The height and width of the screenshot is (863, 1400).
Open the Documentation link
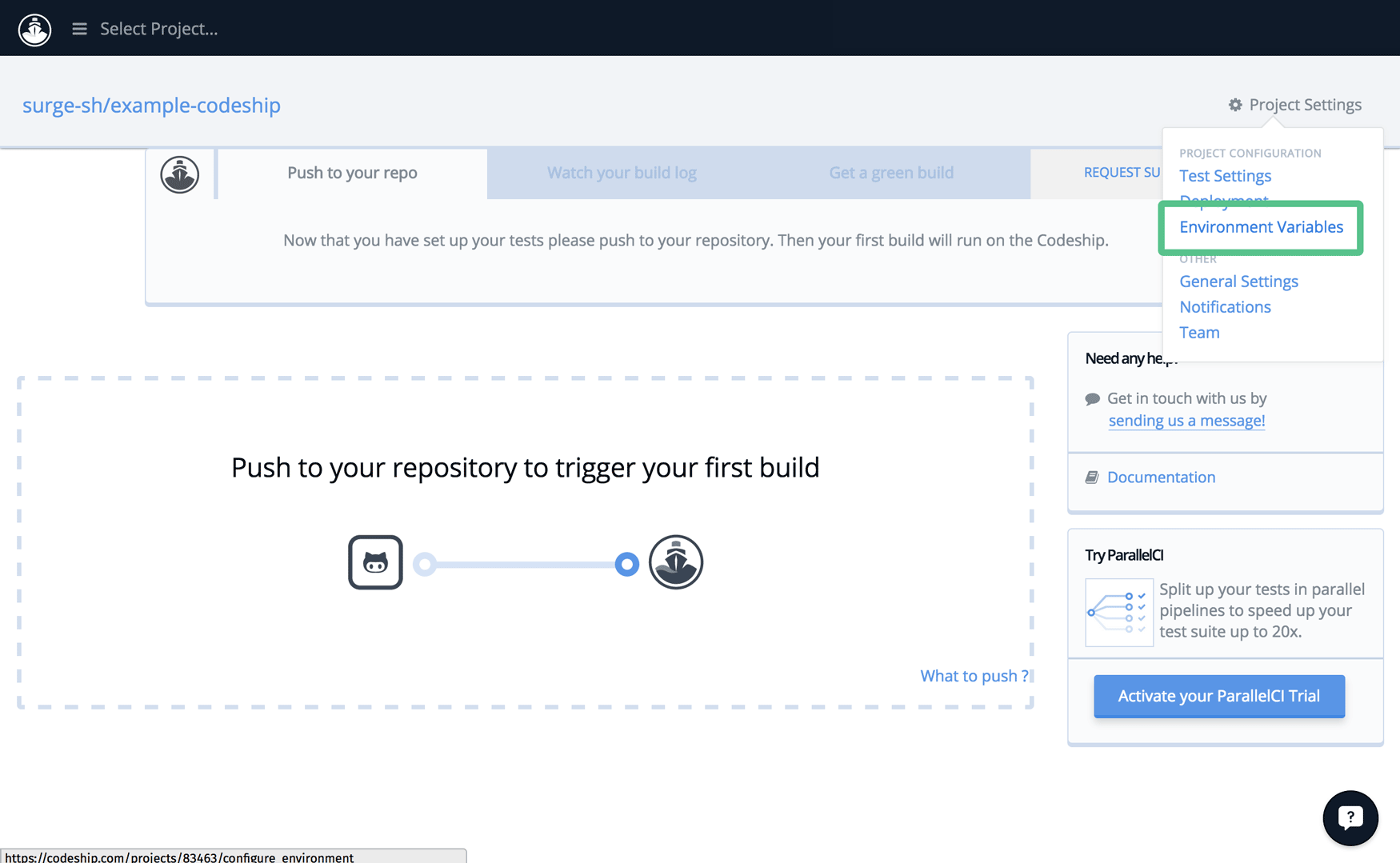pos(1161,477)
